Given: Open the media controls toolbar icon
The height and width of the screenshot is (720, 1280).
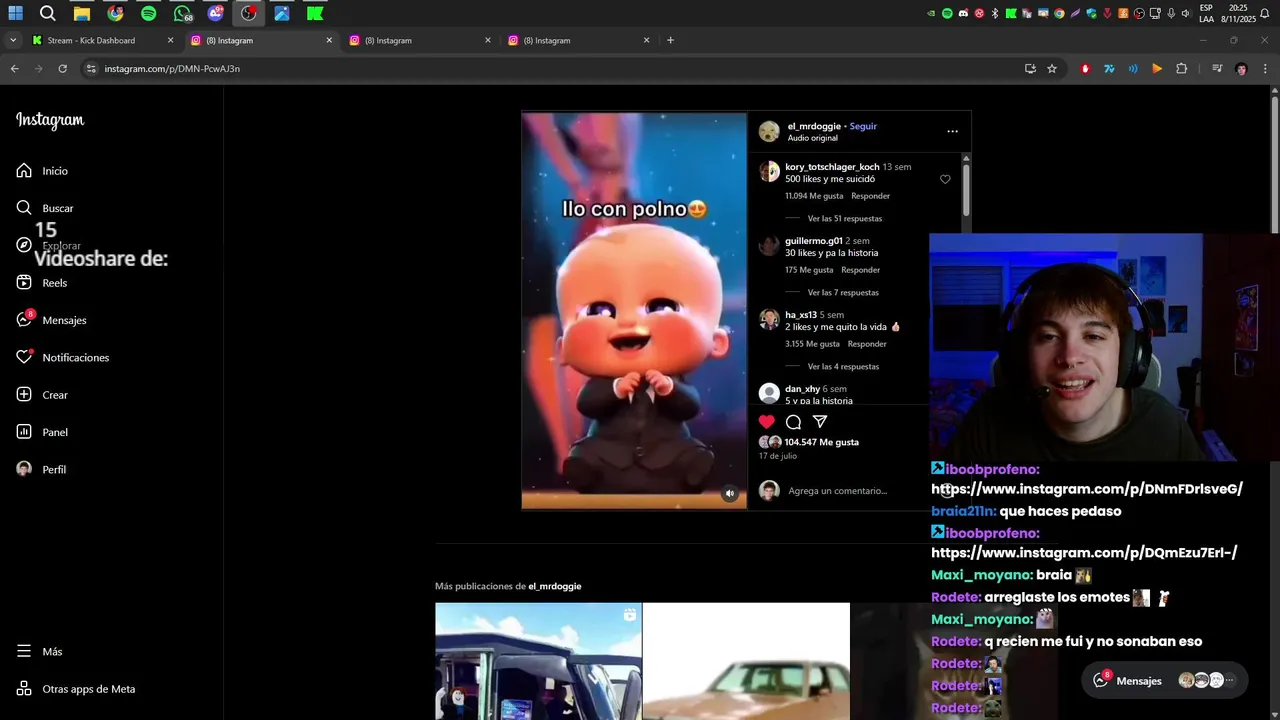Looking at the screenshot, I should pos(1217,69).
